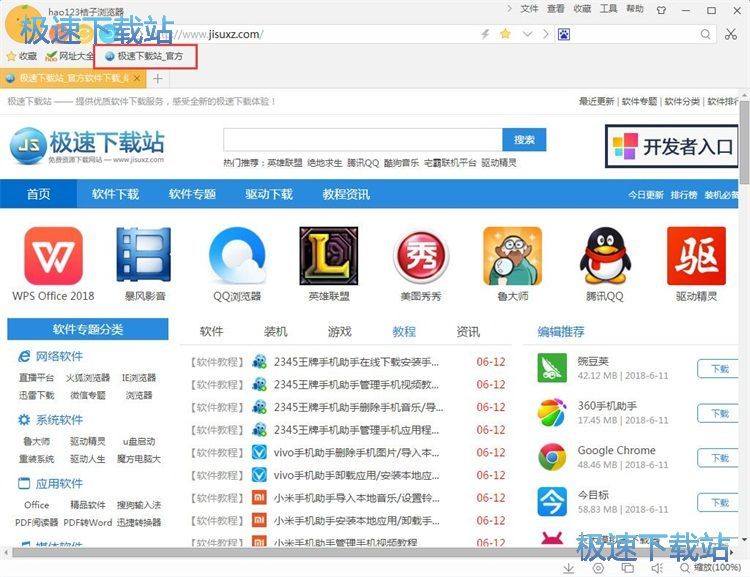Select the 教程资讯 navigation tab

346,194
